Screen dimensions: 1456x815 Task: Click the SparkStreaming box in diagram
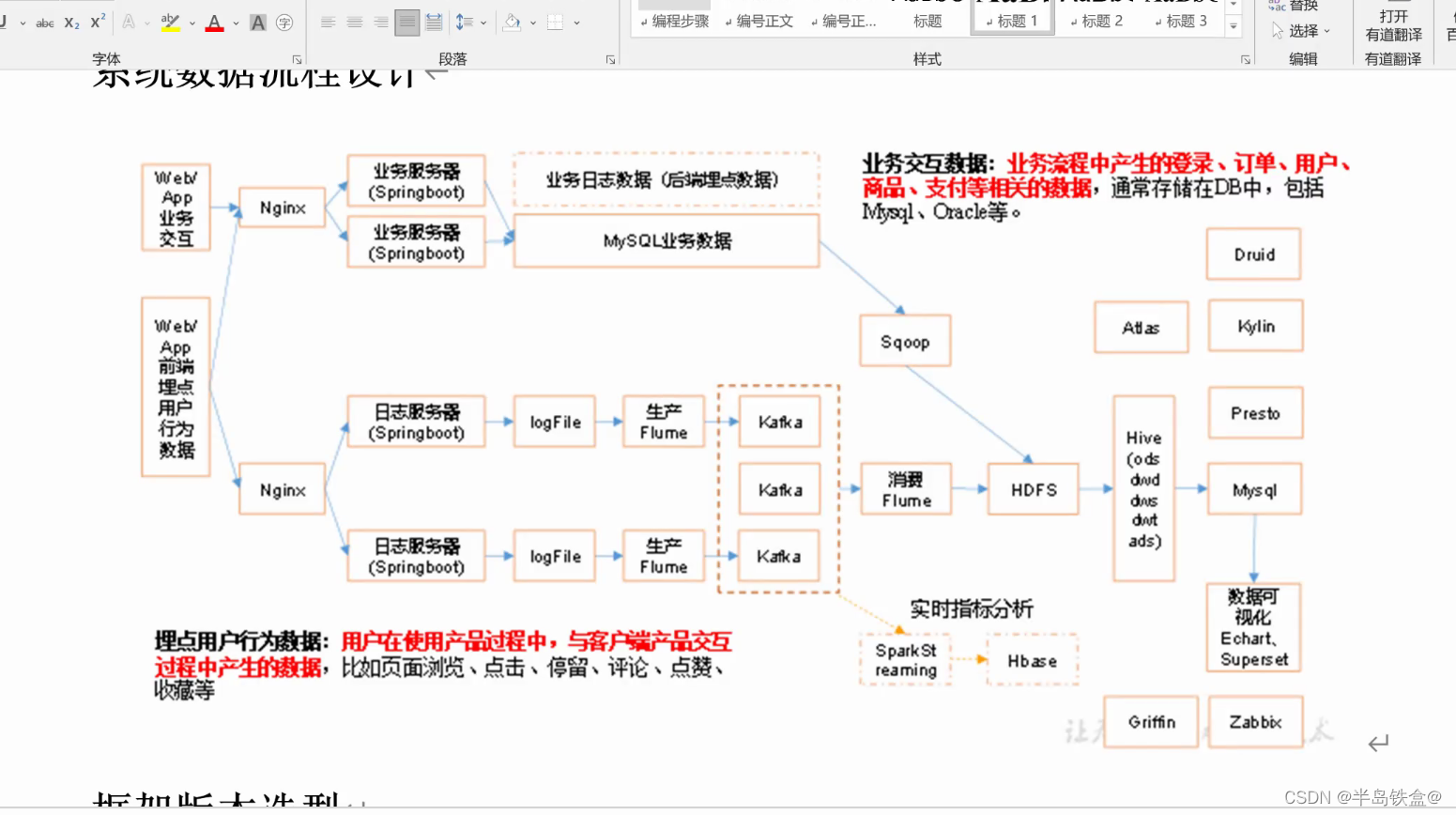click(x=906, y=660)
